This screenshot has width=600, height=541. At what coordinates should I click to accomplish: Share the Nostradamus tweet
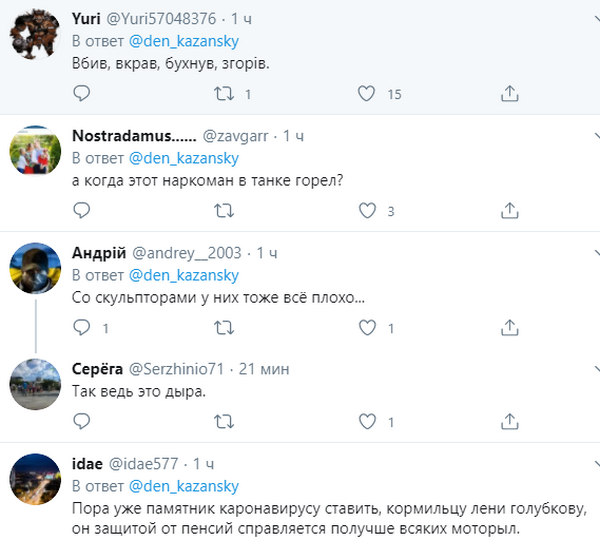coord(509,211)
